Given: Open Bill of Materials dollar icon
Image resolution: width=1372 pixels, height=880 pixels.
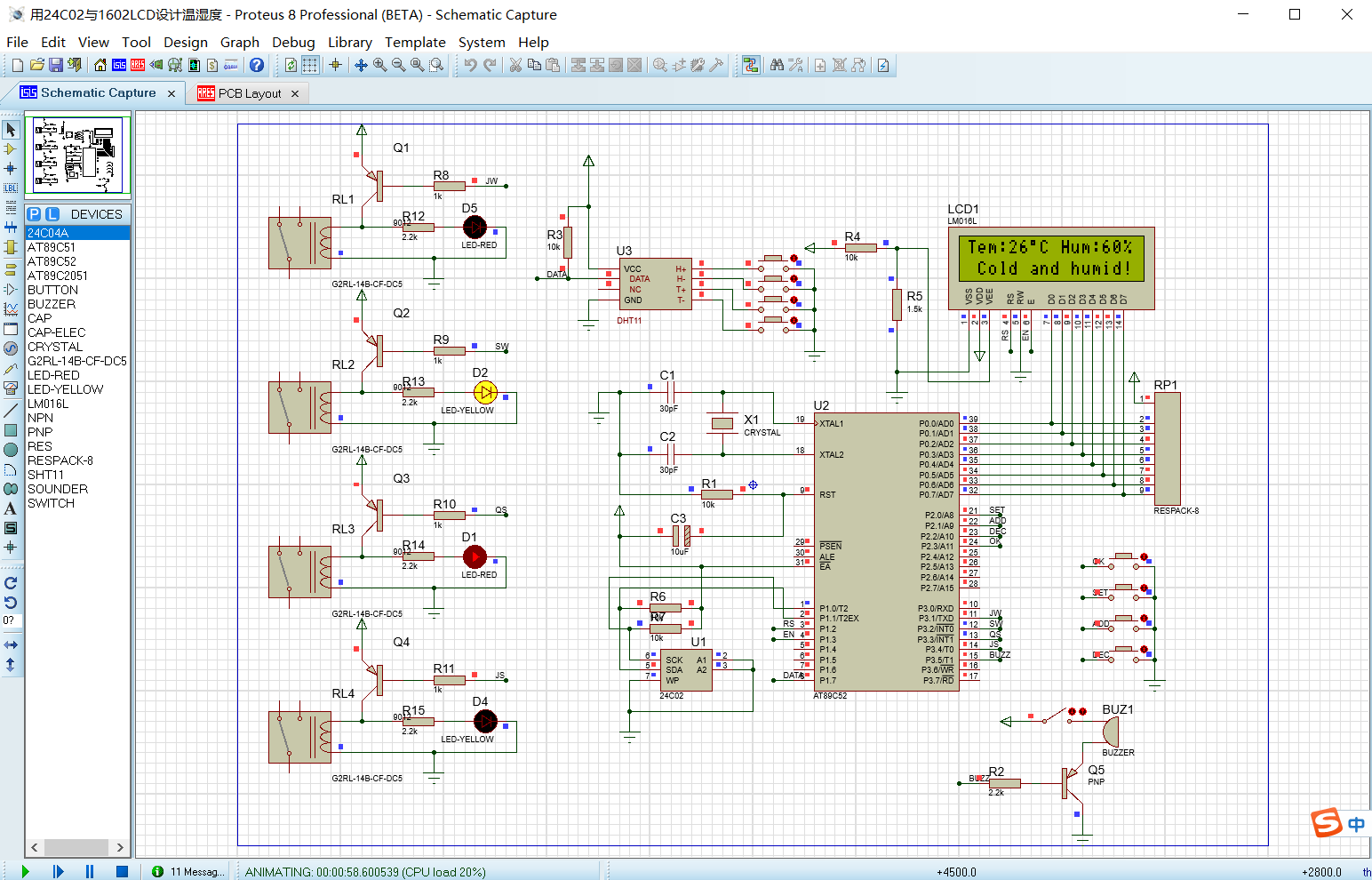Looking at the screenshot, I should [x=211, y=65].
